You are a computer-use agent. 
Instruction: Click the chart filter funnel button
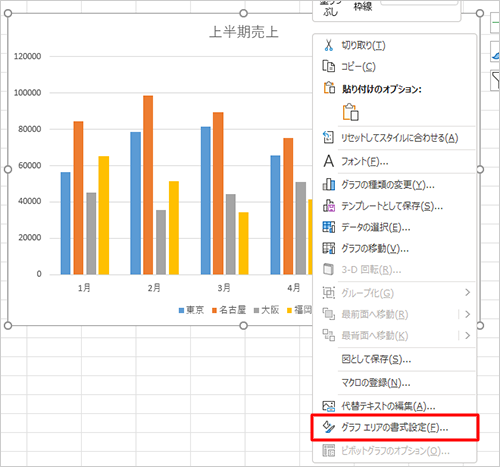495,80
